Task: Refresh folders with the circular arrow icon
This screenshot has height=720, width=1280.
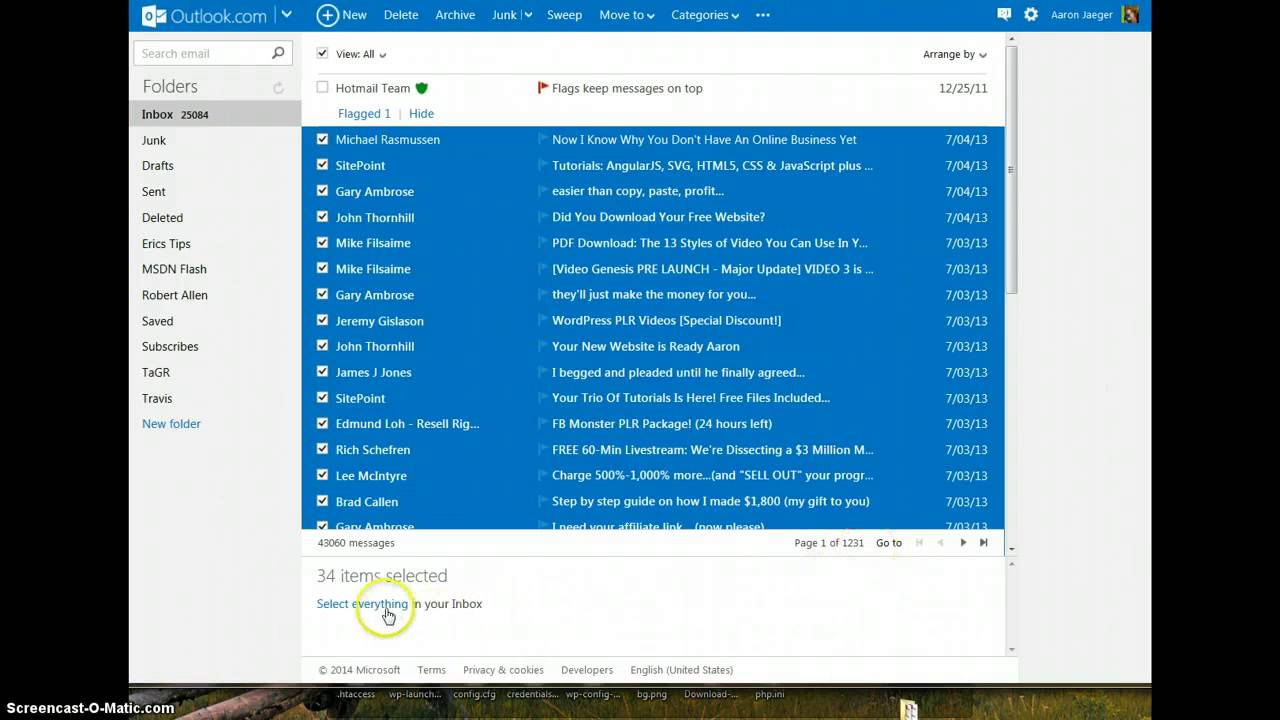Action: 278,88
